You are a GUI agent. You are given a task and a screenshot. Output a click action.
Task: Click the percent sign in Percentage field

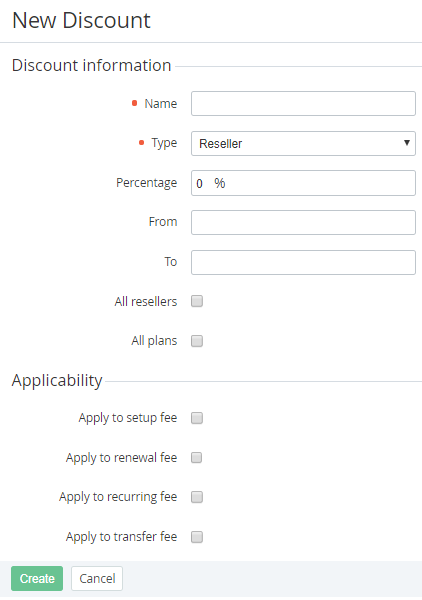click(x=220, y=183)
